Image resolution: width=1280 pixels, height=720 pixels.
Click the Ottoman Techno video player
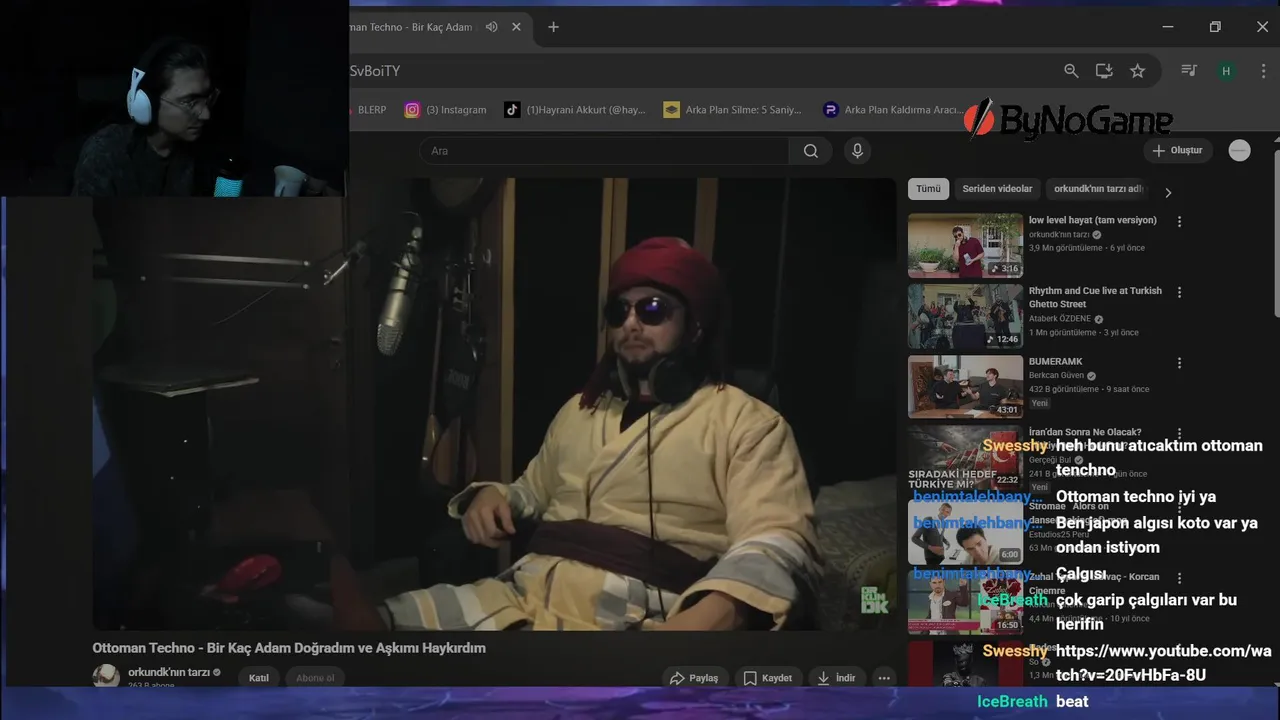(494, 404)
